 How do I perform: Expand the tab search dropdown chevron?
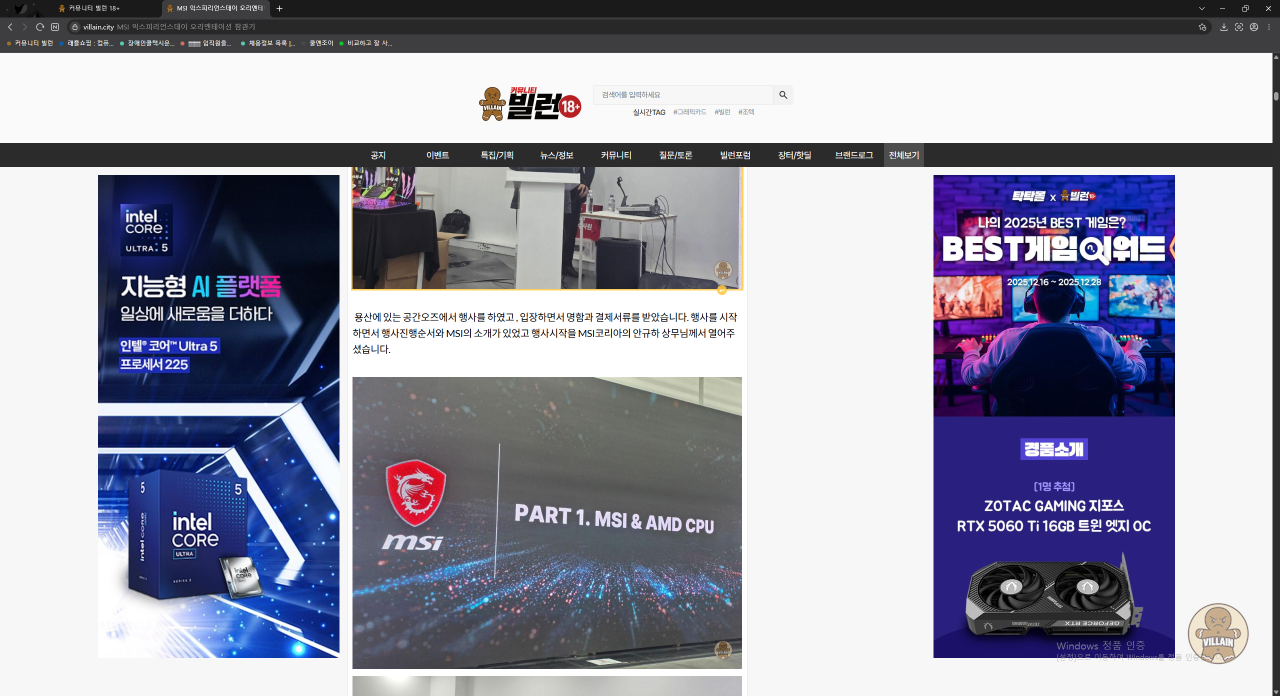point(1202,8)
